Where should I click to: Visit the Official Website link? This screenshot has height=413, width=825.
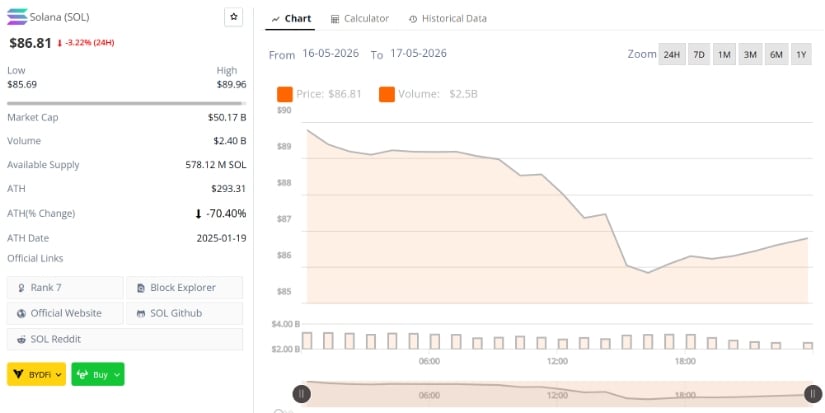pos(65,313)
